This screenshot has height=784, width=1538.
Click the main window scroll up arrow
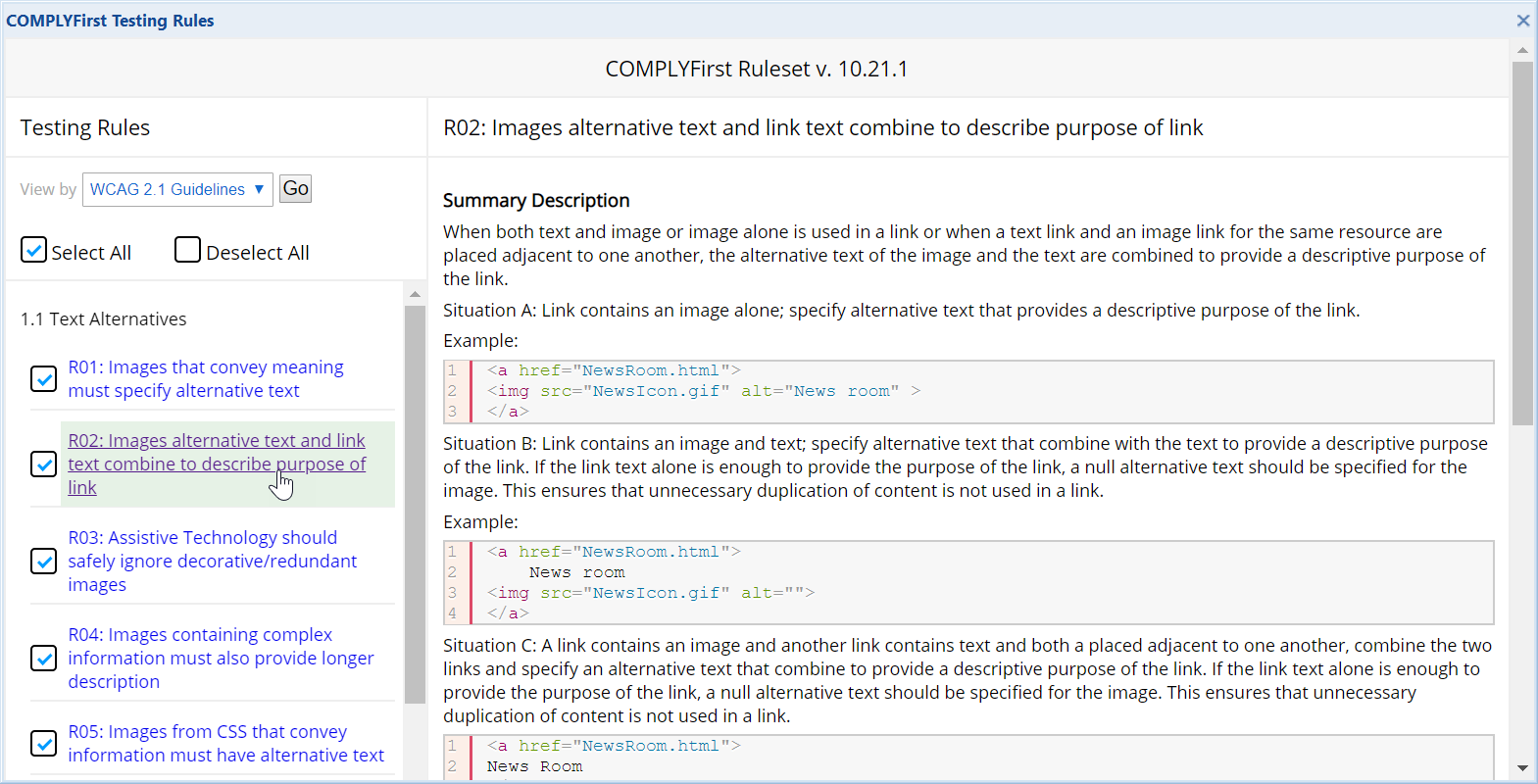1522,50
